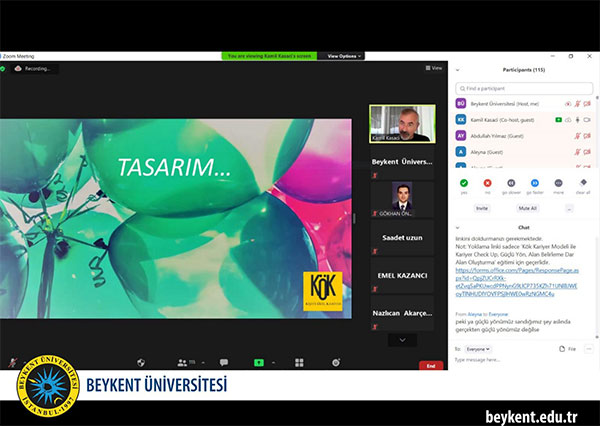This screenshot has width=600, height=426.
Task: Click the Participants (115) panel title
Action: [524, 70]
